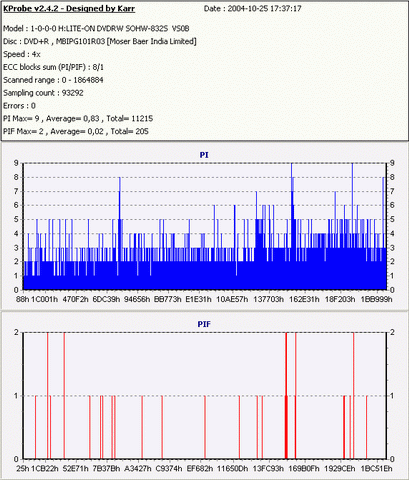
Task: Click the Disc MBIPG101R03 info line
Action: [100, 42]
